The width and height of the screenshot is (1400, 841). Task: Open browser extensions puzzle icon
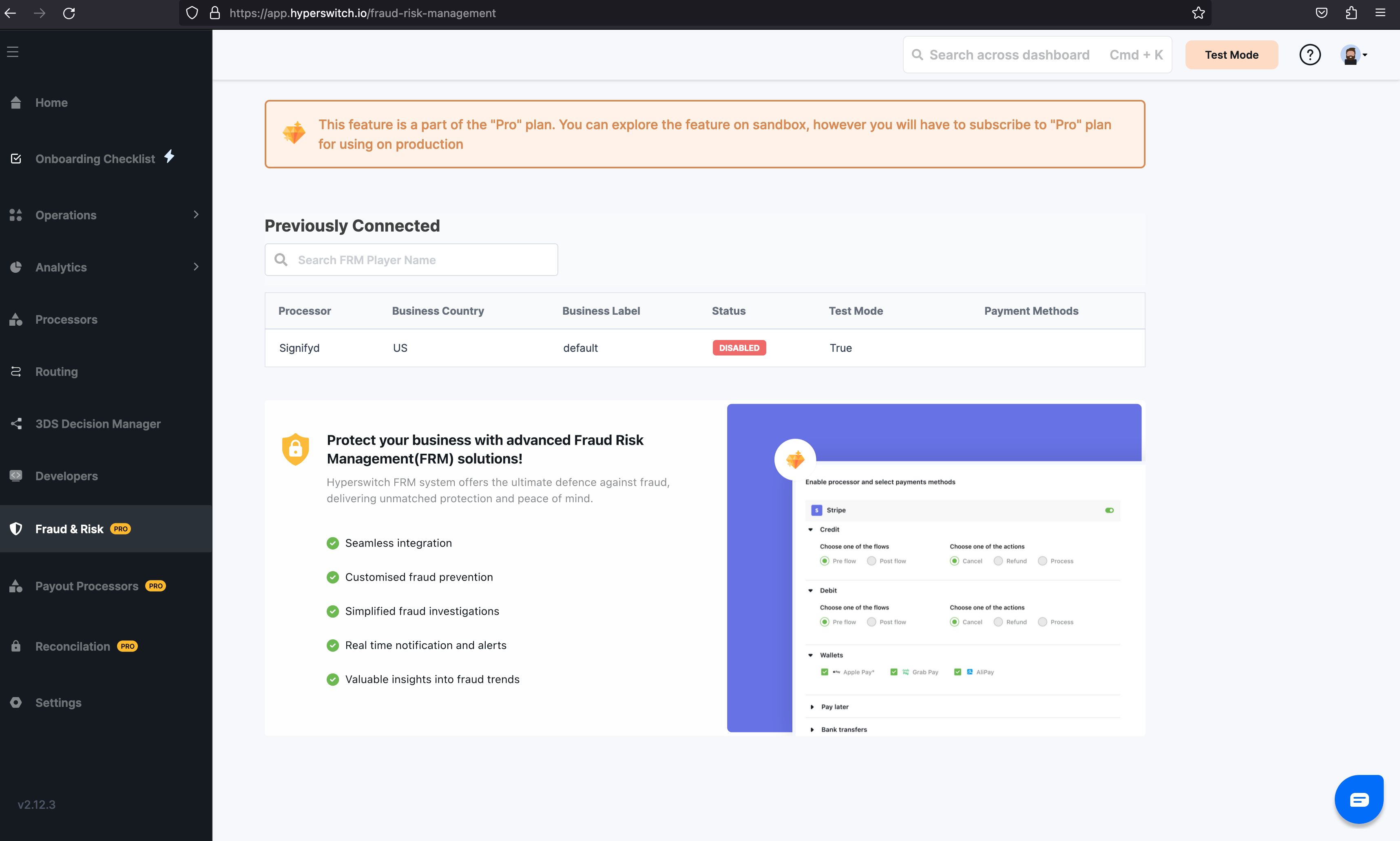point(1351,13)
